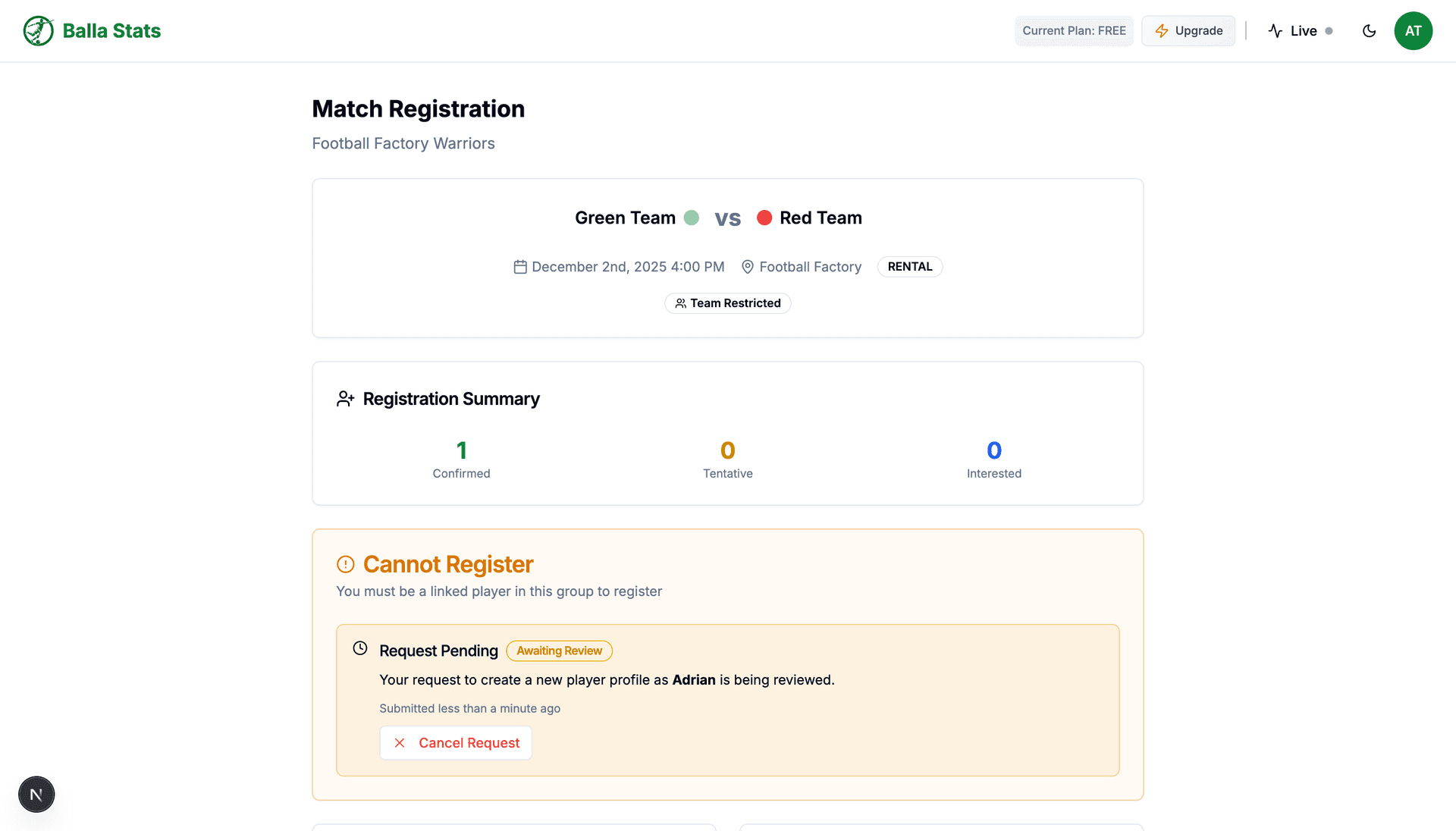Open the Upgrade page
Image resolution: width=1456 pixels, height=831 pixels.
point(1188,30)
